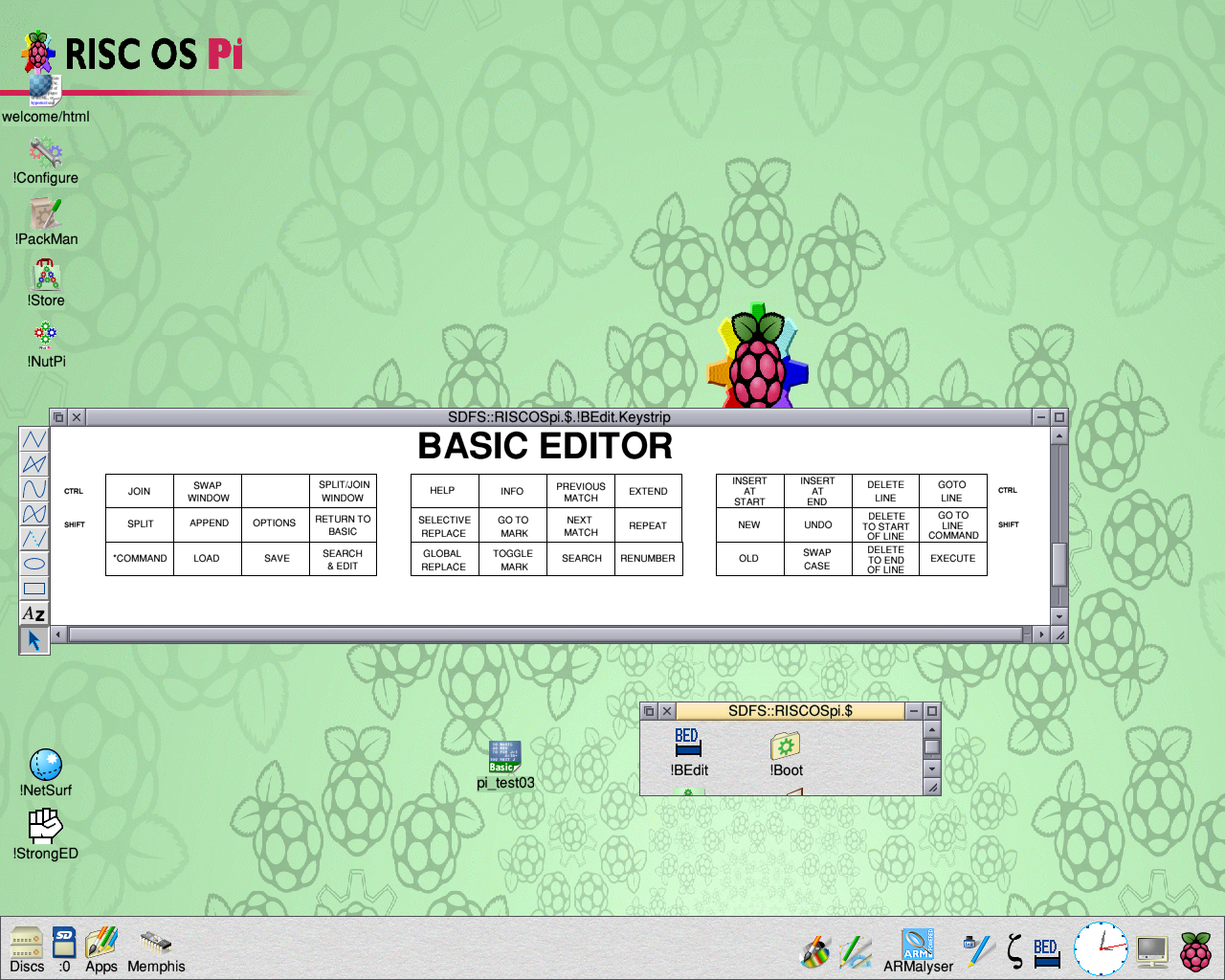Click the Zap zeta icon on iconbar
The width and height of the screenshot is (1225, 980).
(1015, 951)
